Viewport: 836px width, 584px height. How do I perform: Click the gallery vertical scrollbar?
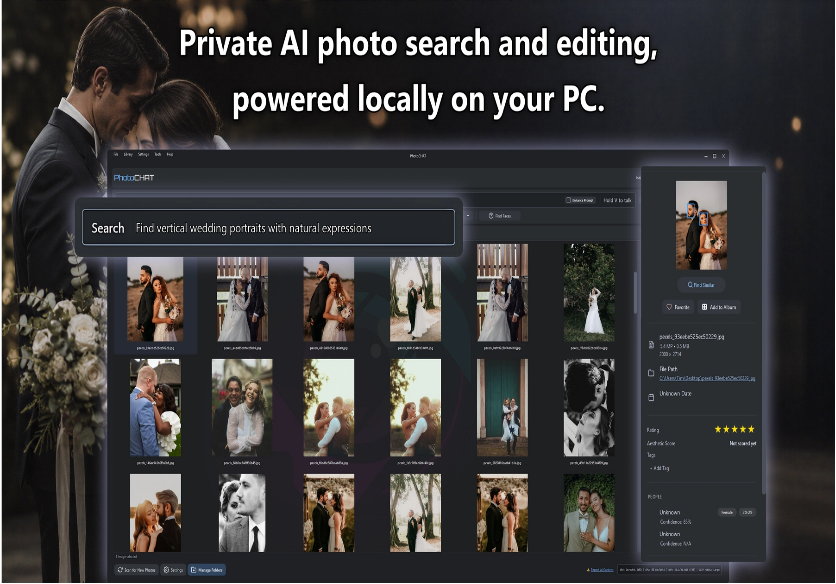tap(636, 293)
